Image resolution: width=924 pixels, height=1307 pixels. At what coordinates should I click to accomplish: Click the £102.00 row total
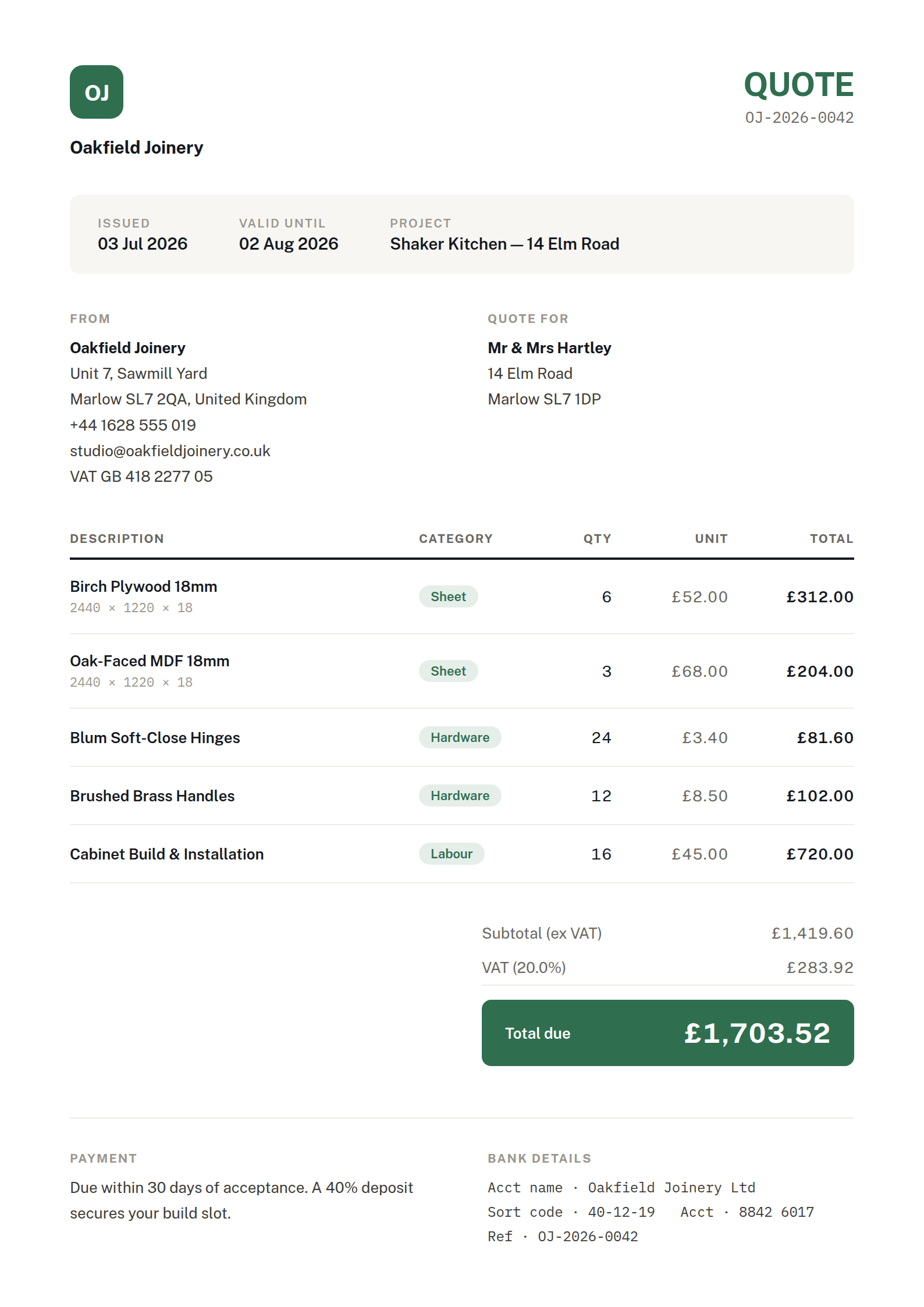tap(820, 796)
